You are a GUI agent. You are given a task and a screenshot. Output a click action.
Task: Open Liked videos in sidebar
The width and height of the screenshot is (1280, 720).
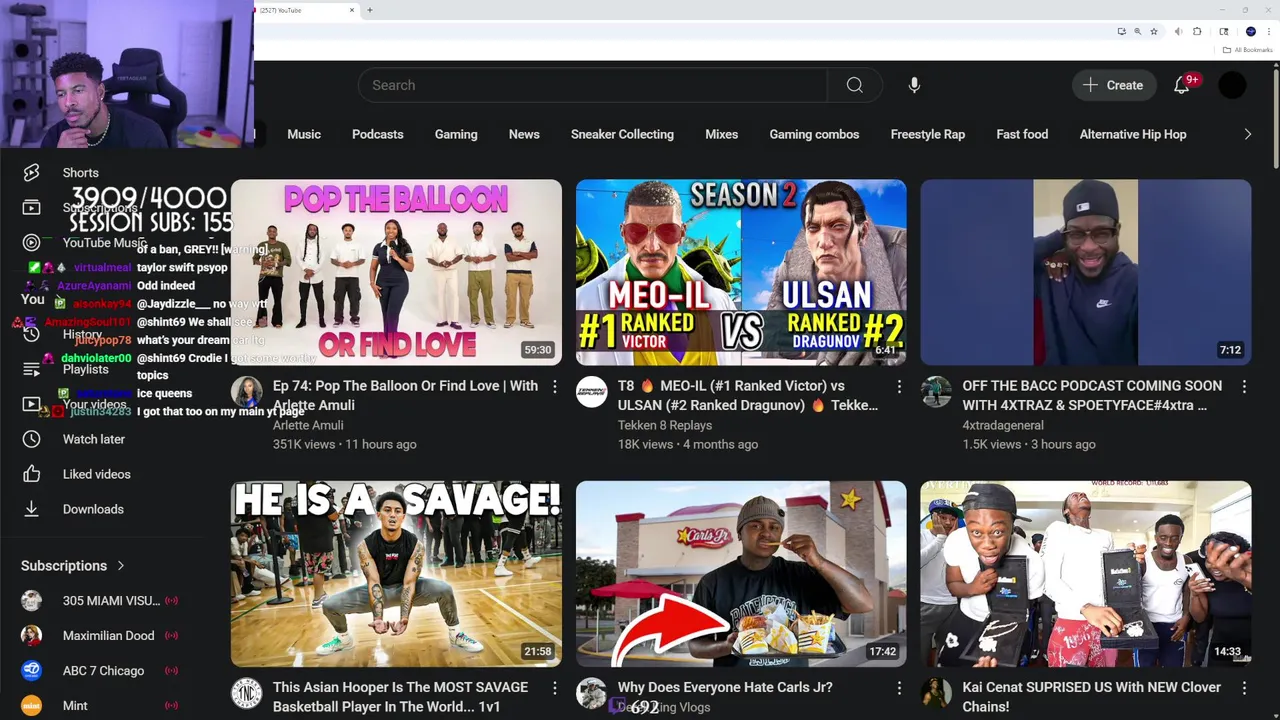(x=97, y=474)
